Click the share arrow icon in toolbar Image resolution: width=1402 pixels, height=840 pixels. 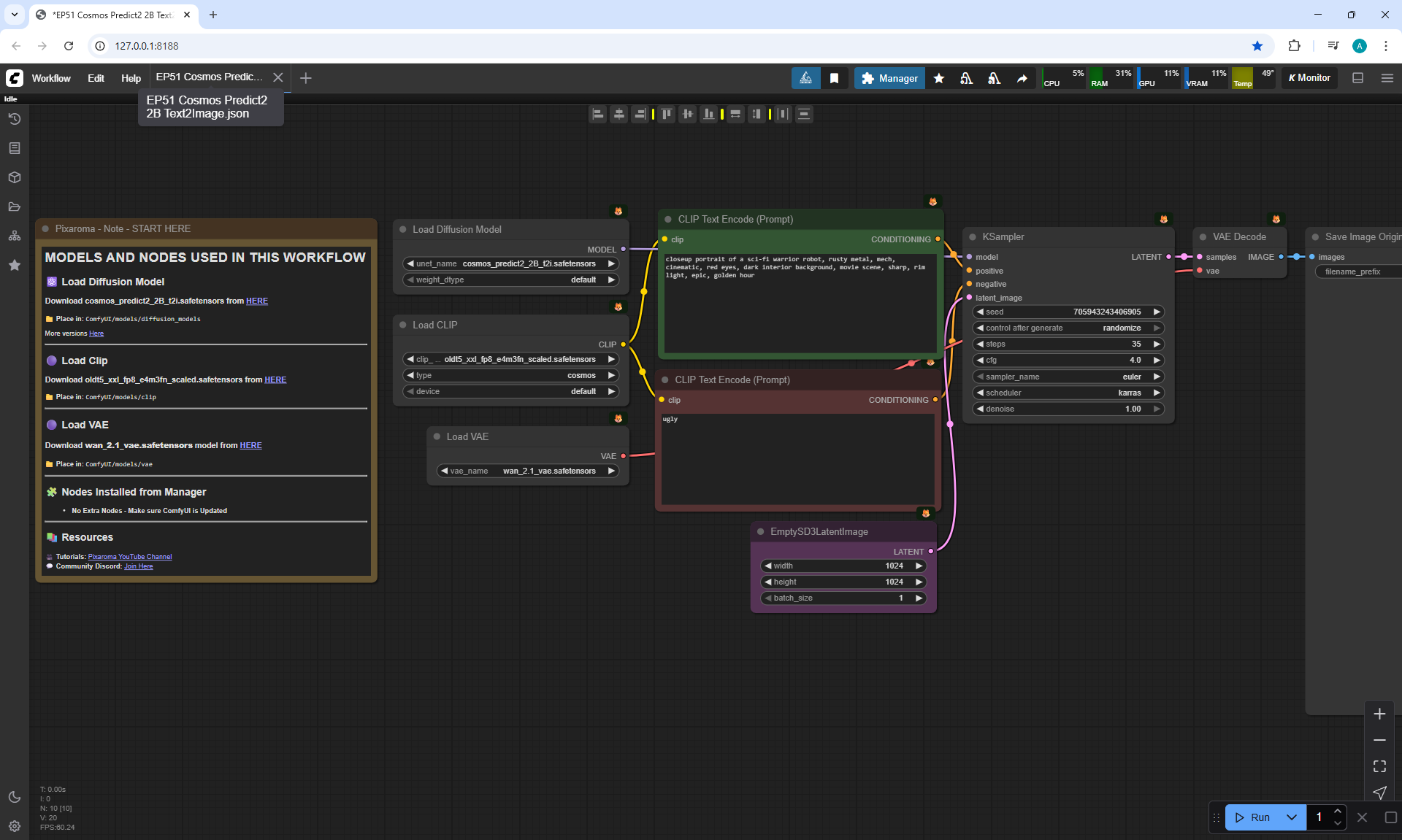tap(1022, 78)
